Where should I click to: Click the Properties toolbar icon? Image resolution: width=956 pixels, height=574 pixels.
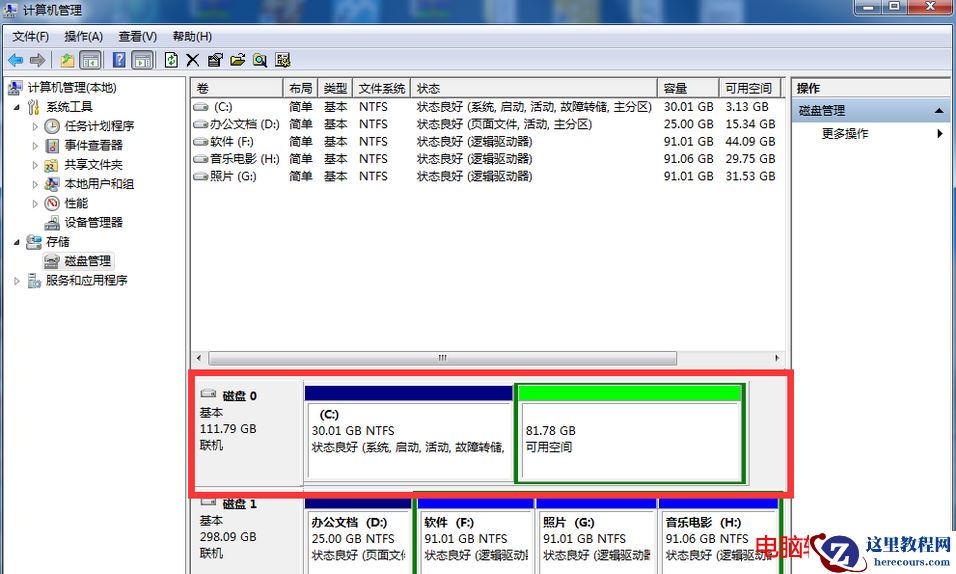tap(214, 60)
